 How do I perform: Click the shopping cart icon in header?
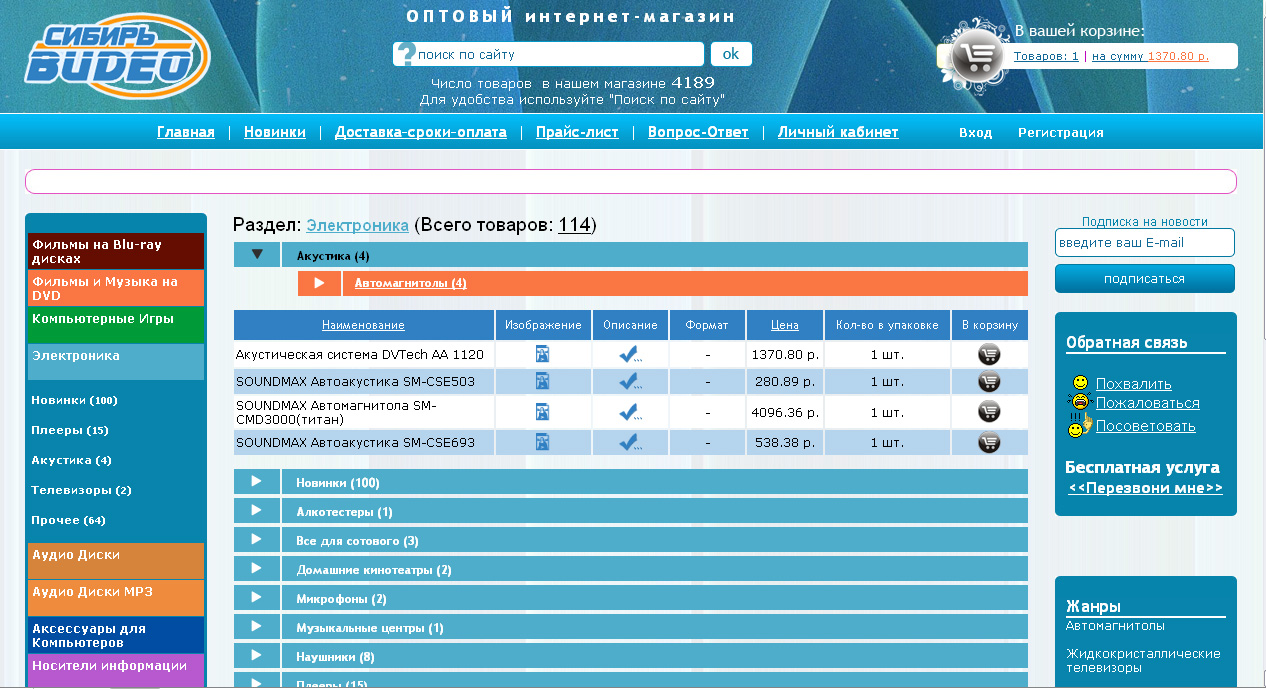(977, 57)
